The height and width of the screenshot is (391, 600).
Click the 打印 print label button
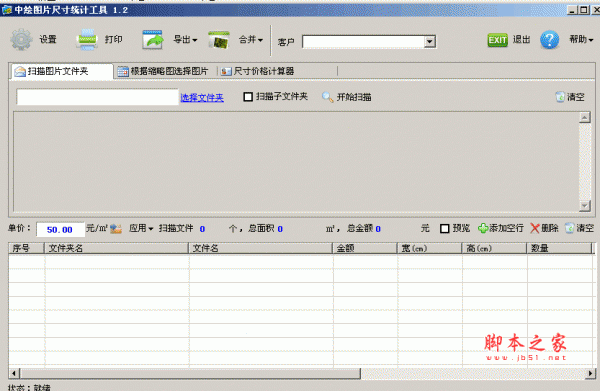pos(114,39)
